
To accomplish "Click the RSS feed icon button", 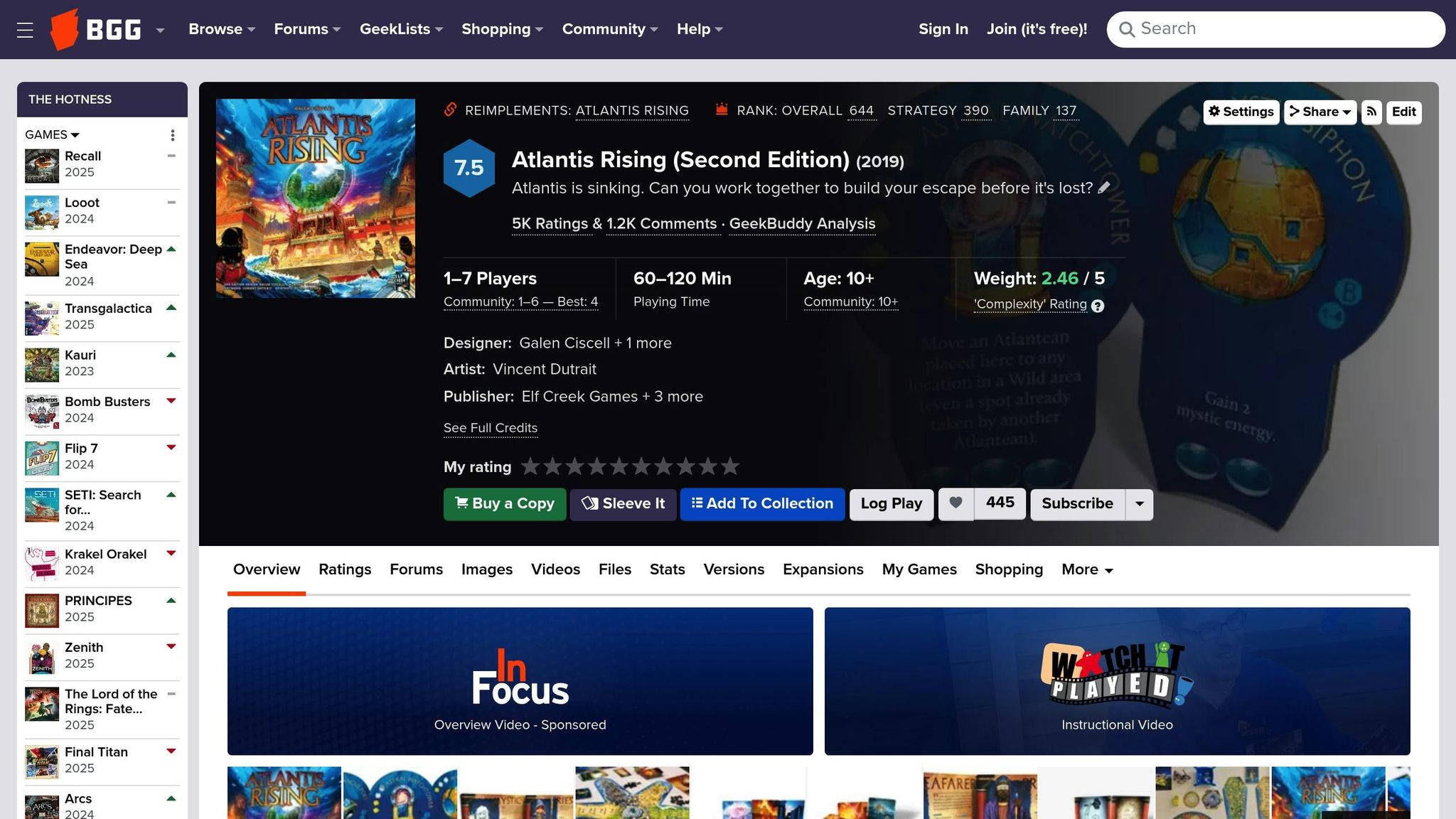I will (1372, 112).
